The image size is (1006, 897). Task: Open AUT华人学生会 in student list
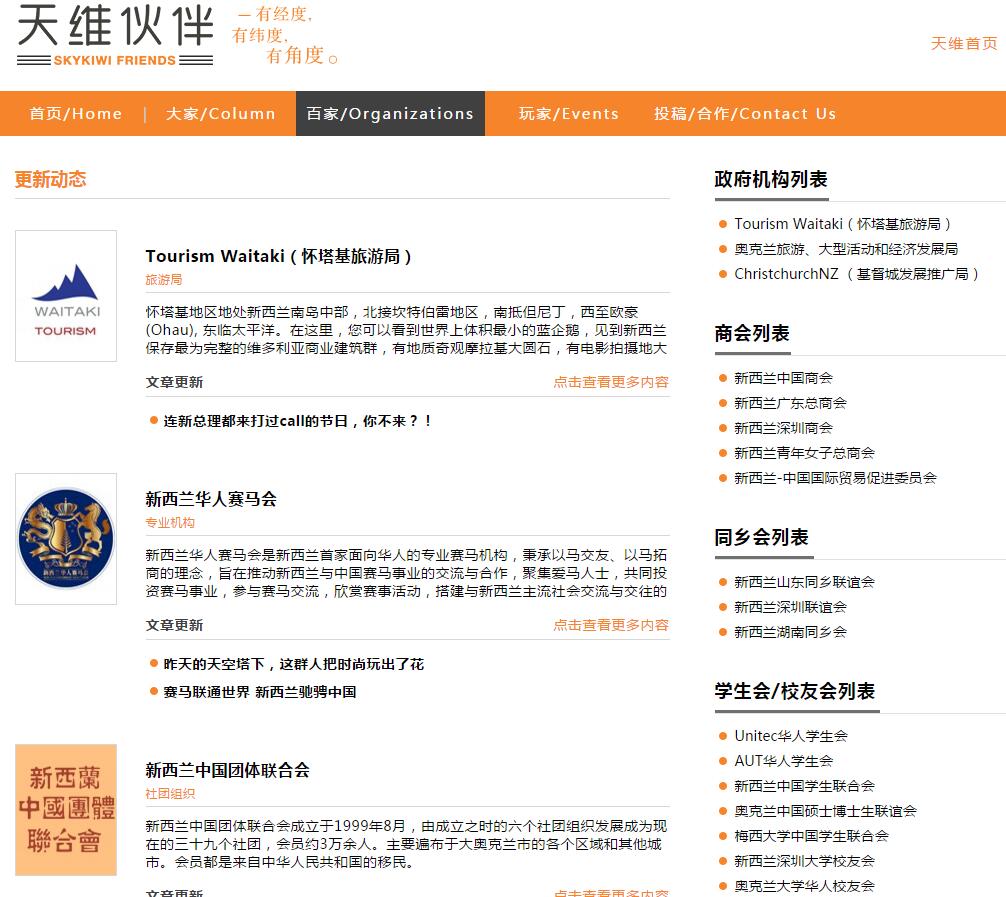(783, 761)
